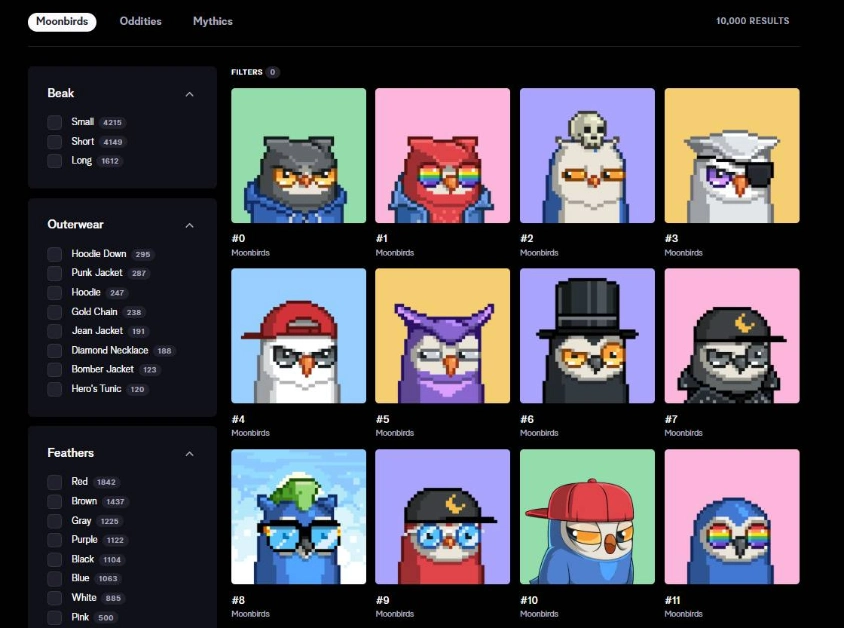Check the Punk Jacket outerwear filter
844x628 pixels.
(55, 273)
